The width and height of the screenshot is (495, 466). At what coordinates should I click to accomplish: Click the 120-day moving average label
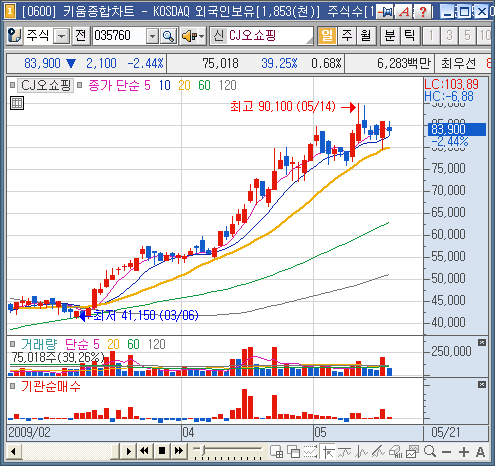coord(228,86)
